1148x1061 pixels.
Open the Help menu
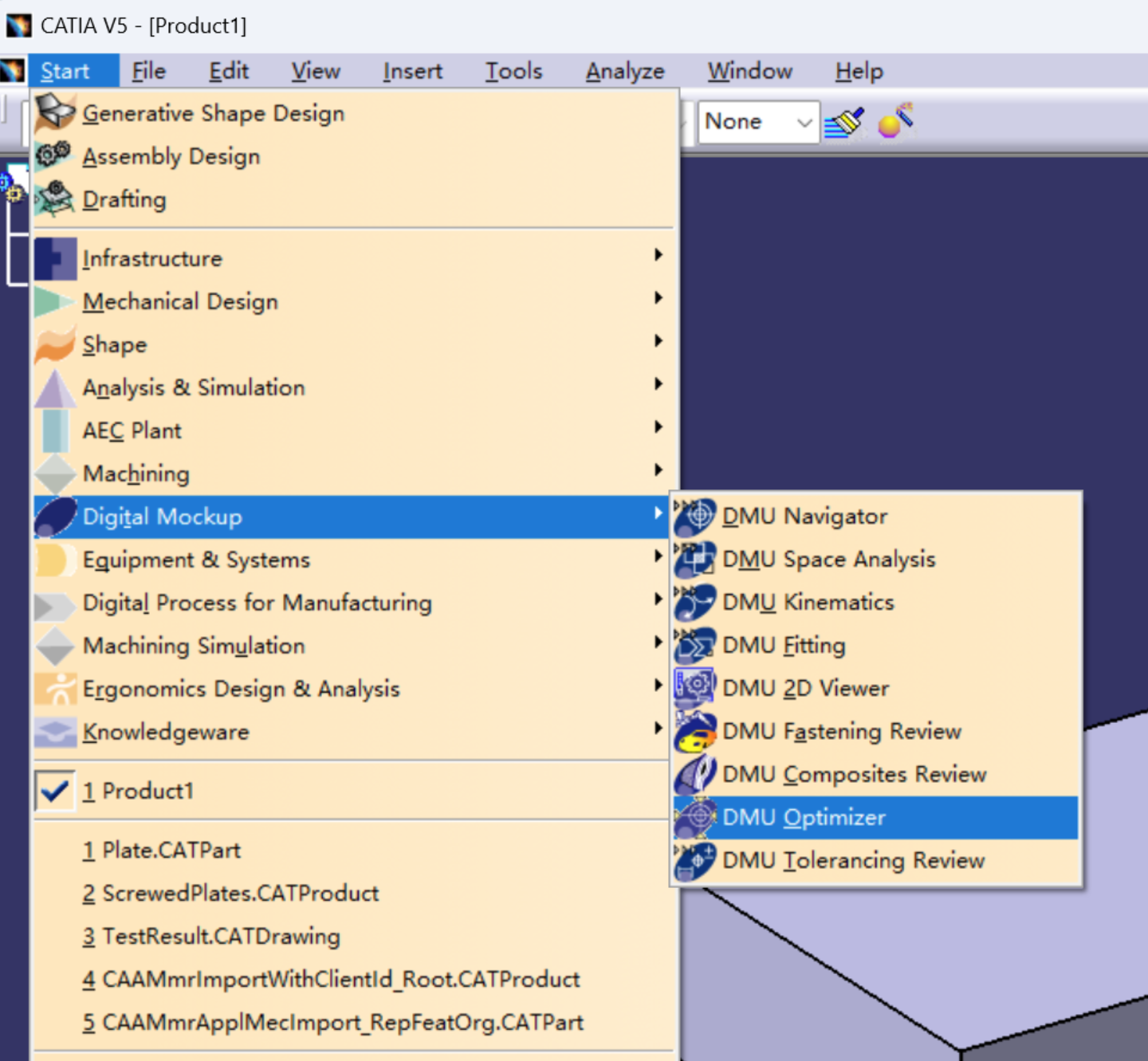(x=859, y=71)
